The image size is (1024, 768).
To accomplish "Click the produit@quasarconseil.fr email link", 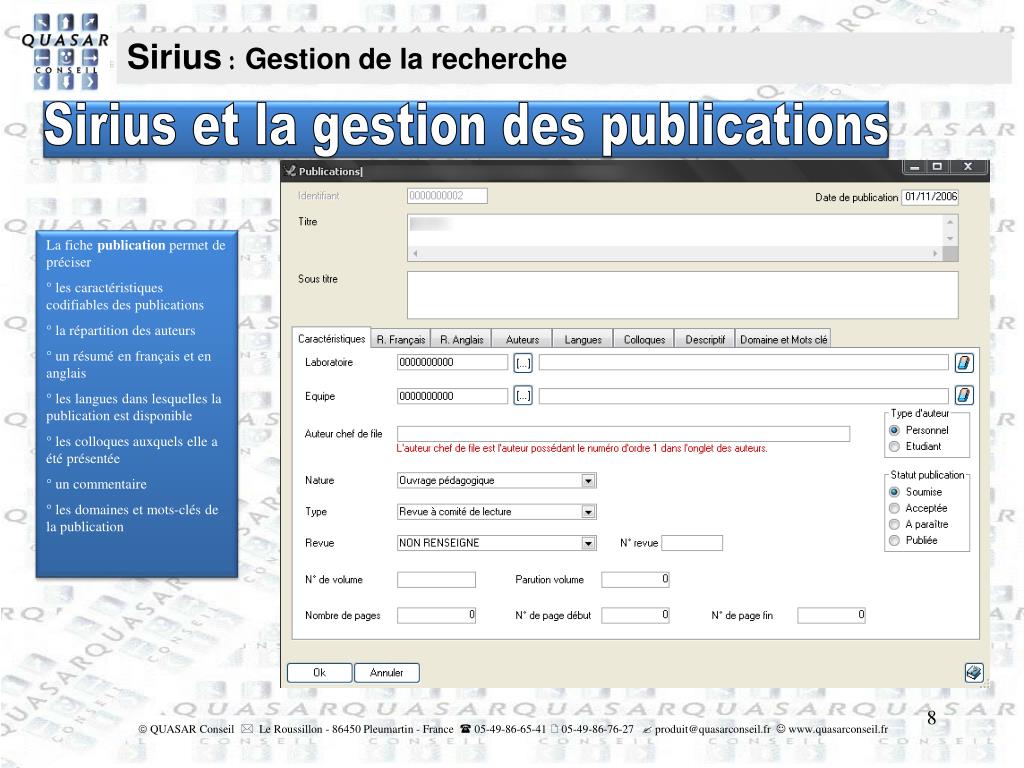I will pos(712,729).
